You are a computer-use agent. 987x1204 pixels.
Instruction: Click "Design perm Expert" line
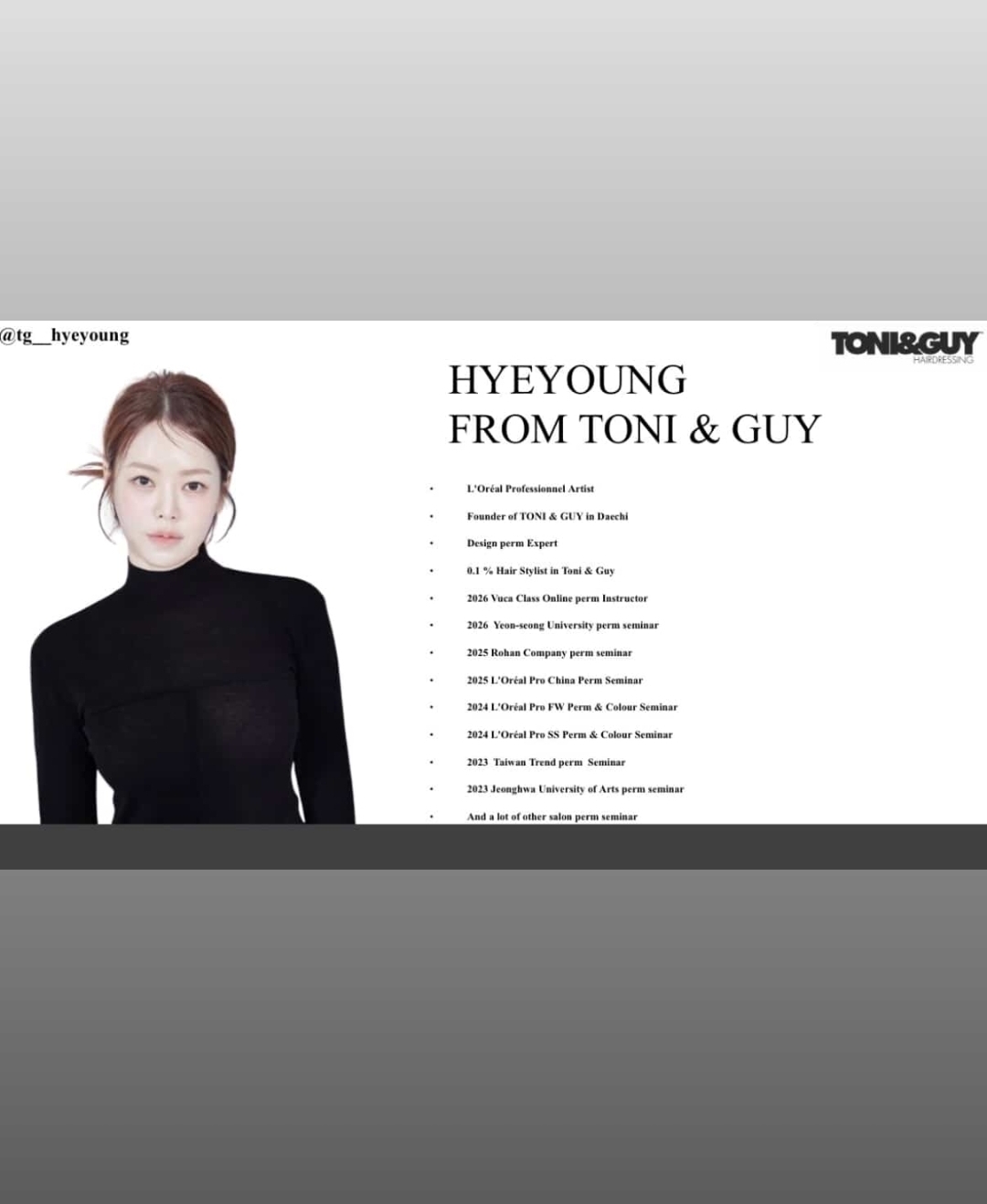tap(512, 544)
